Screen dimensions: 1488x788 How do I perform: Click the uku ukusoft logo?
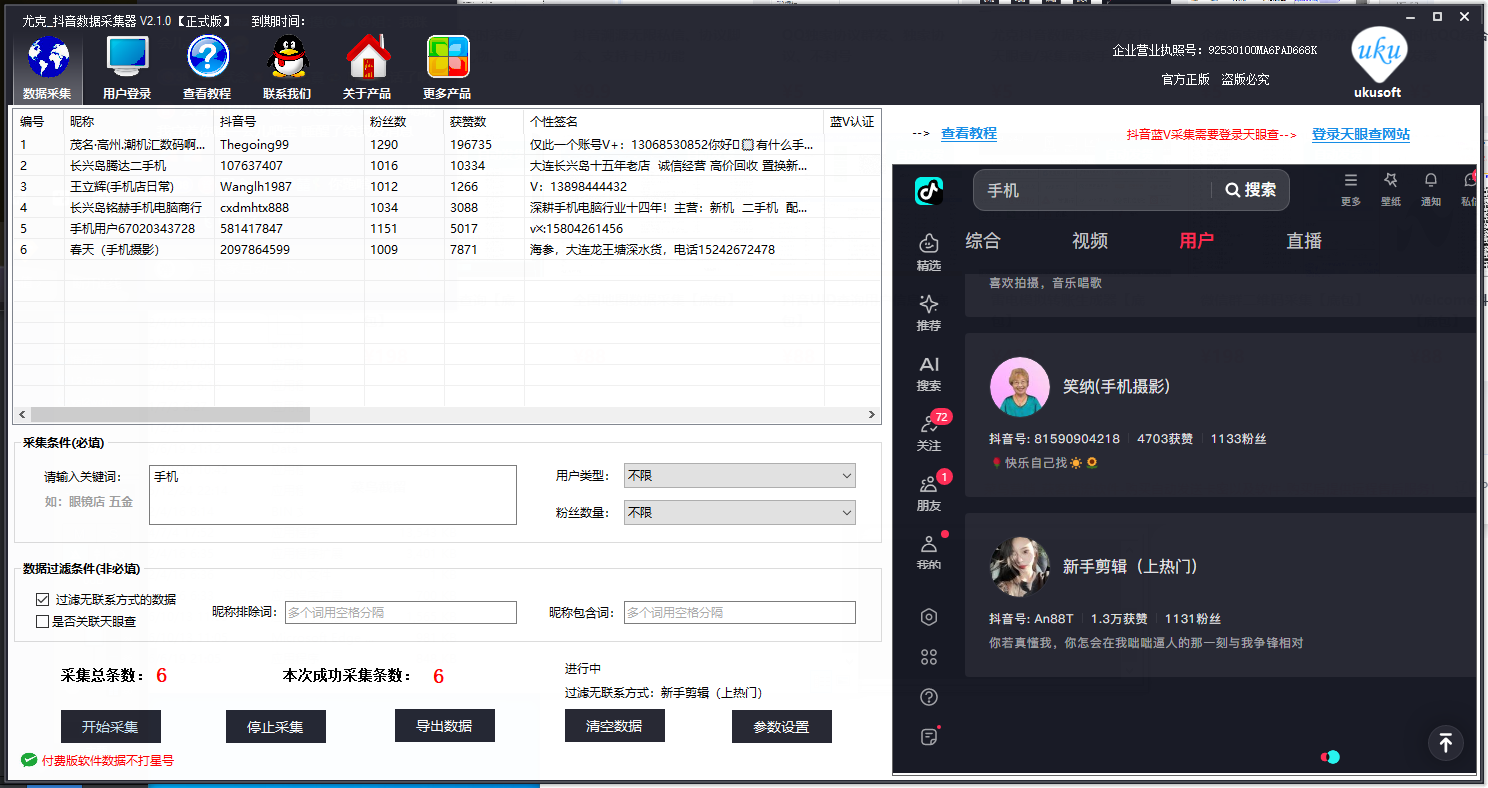(x=1379, y=63)
